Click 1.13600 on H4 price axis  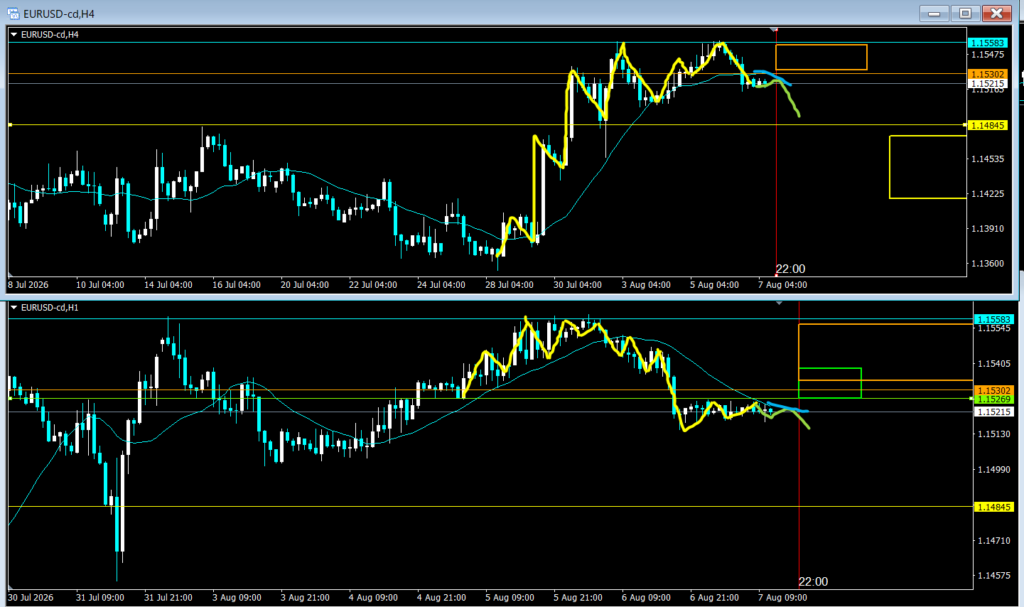point(987,263)
